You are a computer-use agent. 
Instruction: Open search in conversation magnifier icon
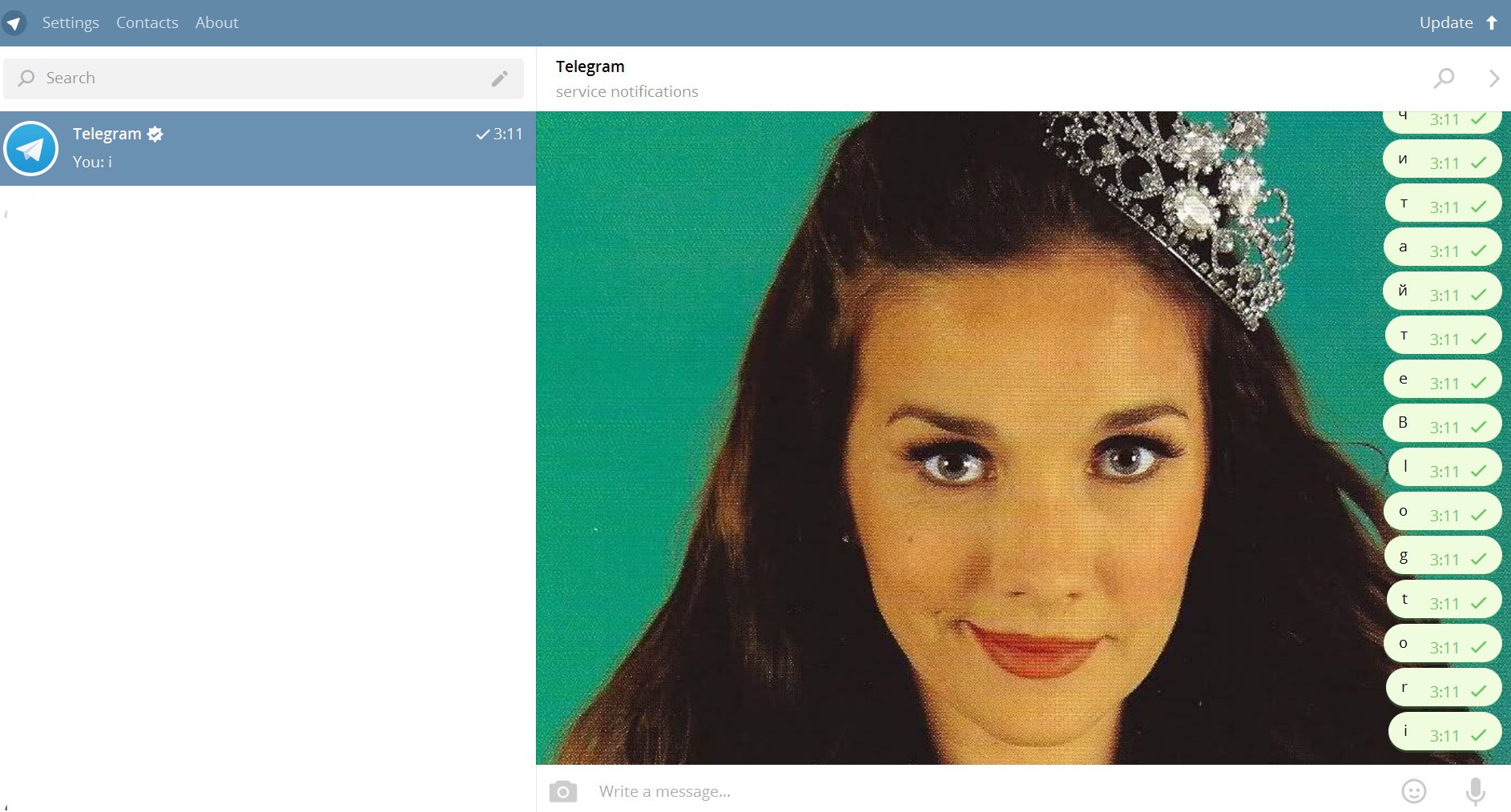point(1444,78)
